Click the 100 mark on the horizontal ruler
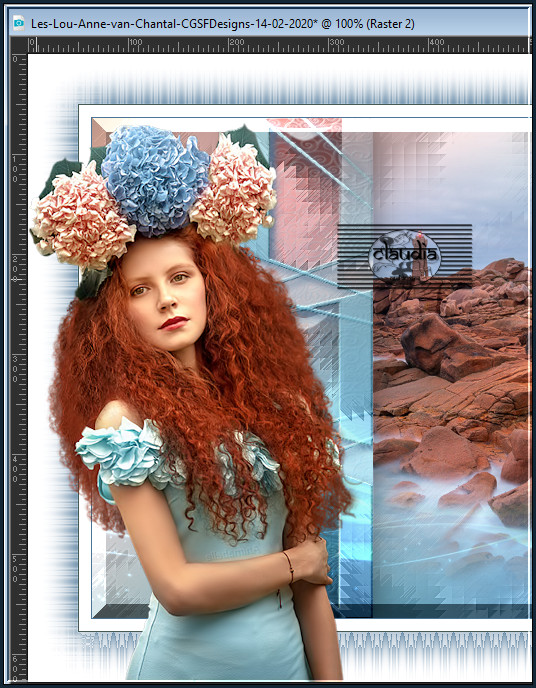536x688 pixels. 136,43
